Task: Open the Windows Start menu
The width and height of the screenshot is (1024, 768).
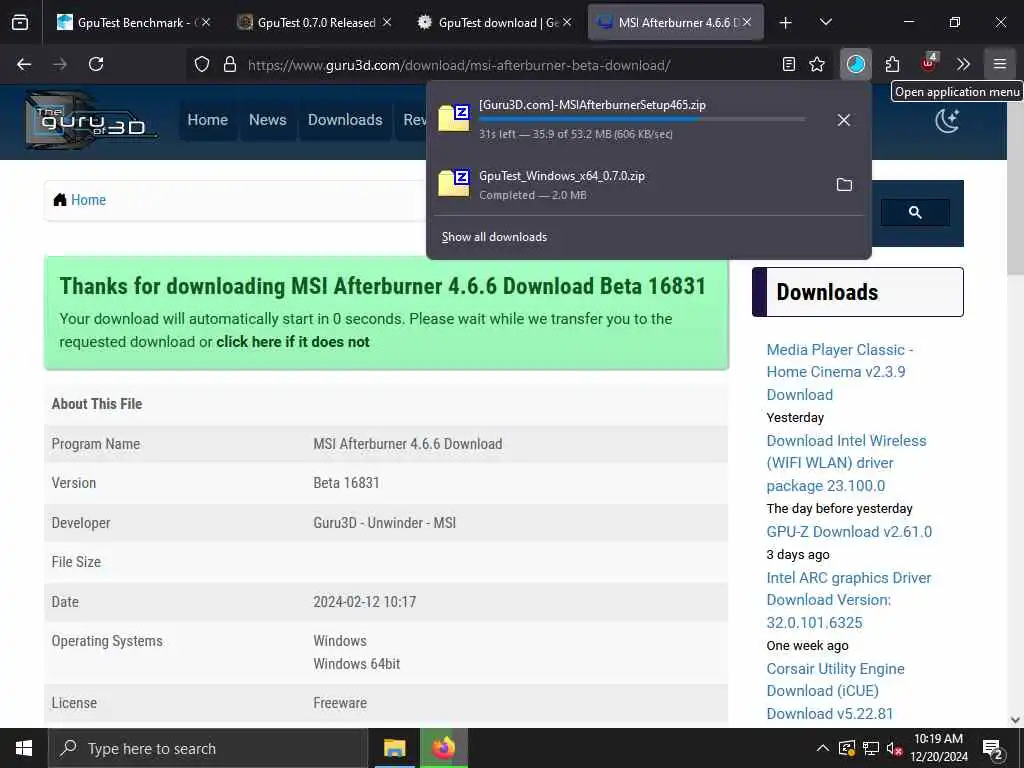Action: (24, 748)
